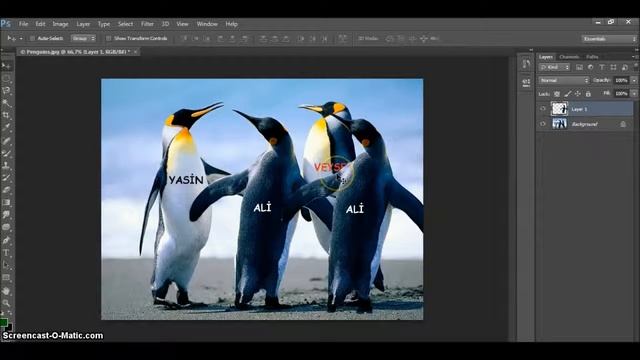Open the Help menu
The width and height of the screenshot is (640, 360).
click(231, 24)
